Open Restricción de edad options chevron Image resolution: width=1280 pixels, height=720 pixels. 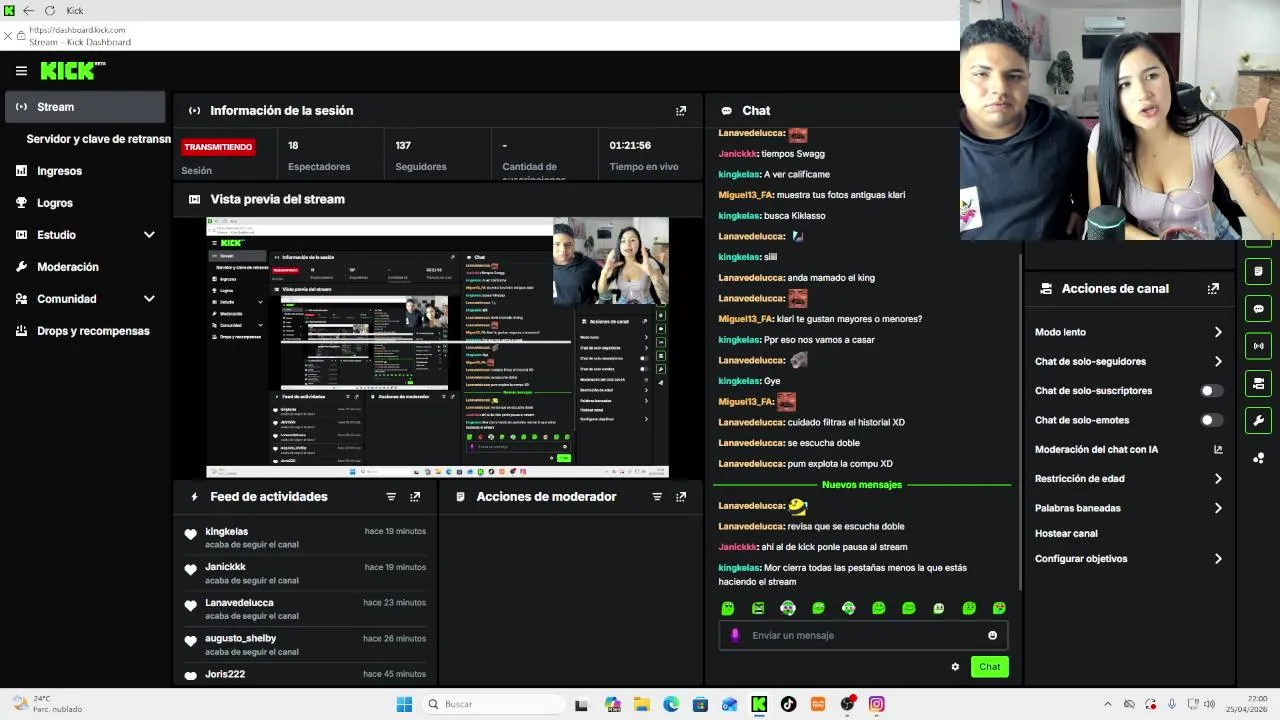coord(1218,479)
